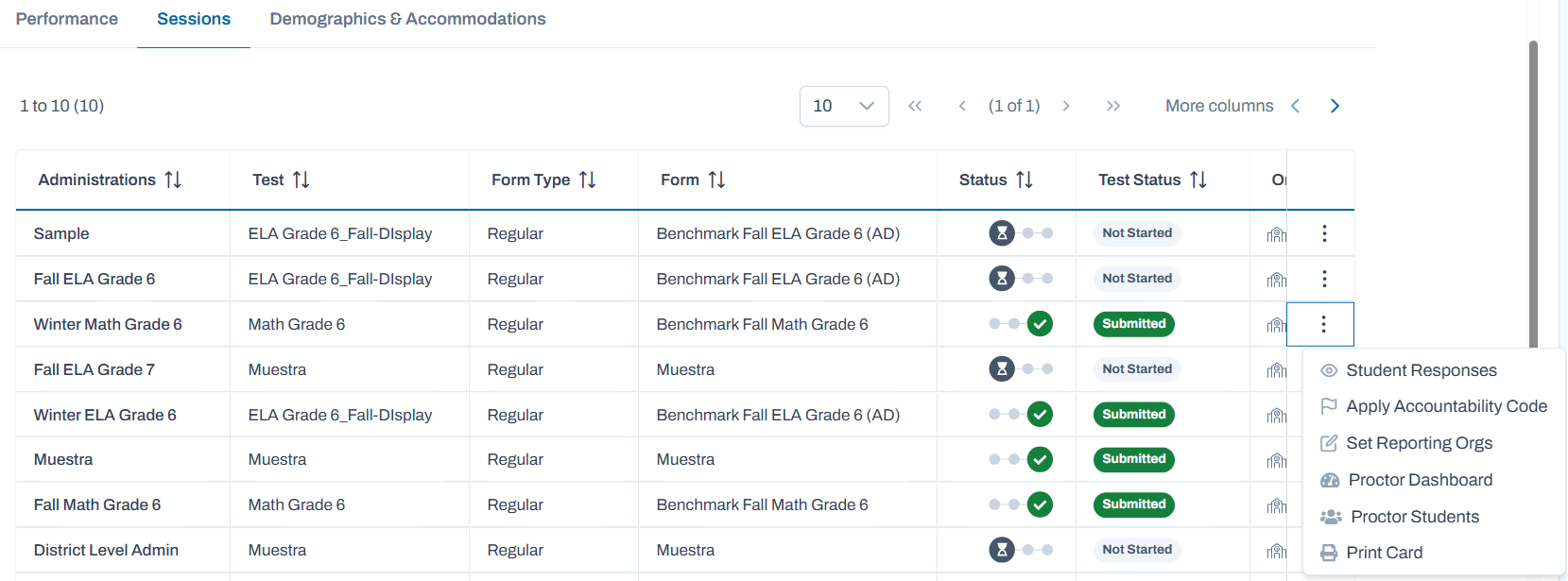Show previous columns with left chevron
The image size is (1568, 581).
click(x=1296, y=106)
